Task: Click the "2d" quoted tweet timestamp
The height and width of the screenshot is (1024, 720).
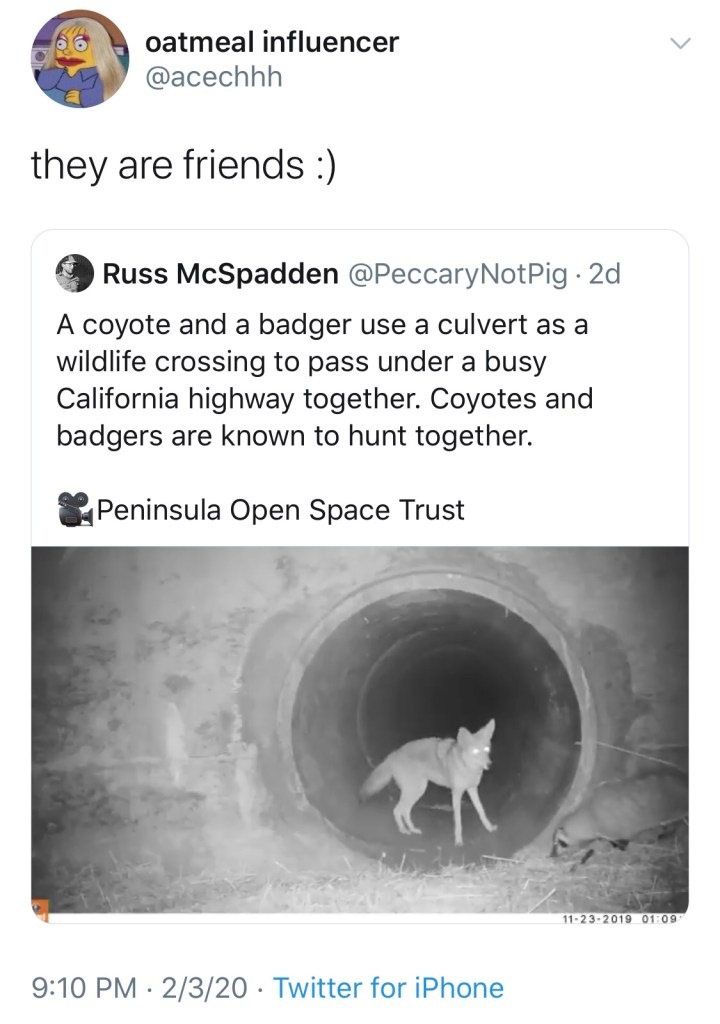Action: [605, 274]
